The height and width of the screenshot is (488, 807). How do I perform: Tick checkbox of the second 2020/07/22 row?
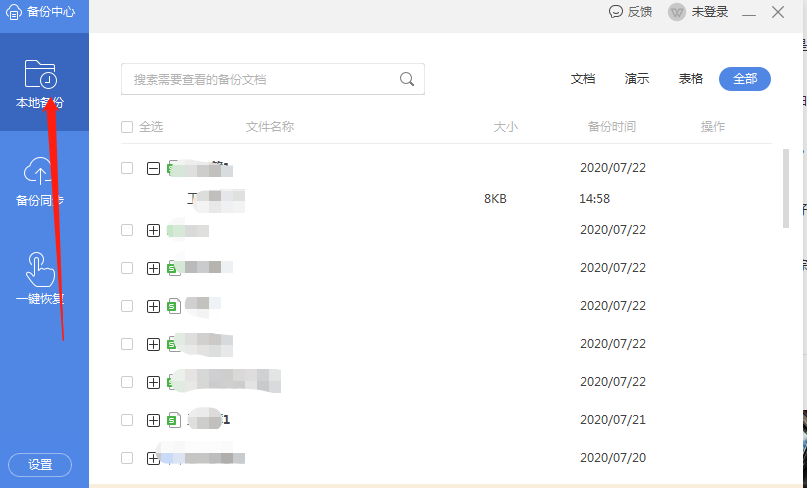(127, 230)
